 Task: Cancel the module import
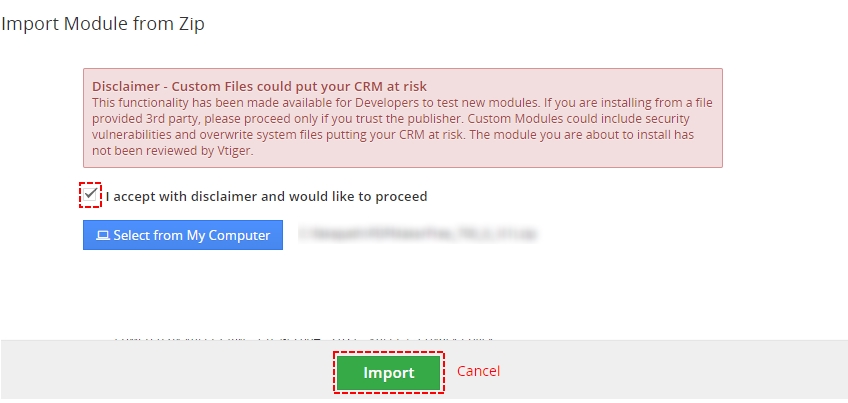[478, 372]
